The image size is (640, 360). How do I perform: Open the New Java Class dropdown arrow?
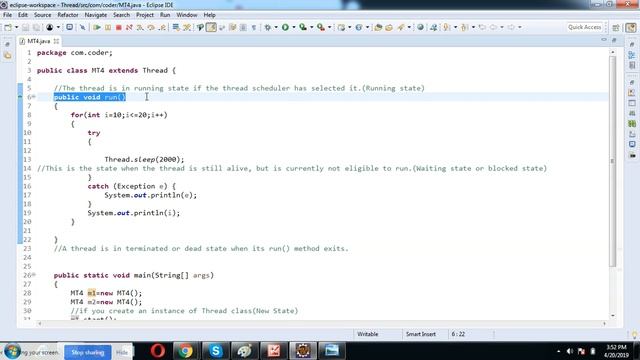[367, 27]
